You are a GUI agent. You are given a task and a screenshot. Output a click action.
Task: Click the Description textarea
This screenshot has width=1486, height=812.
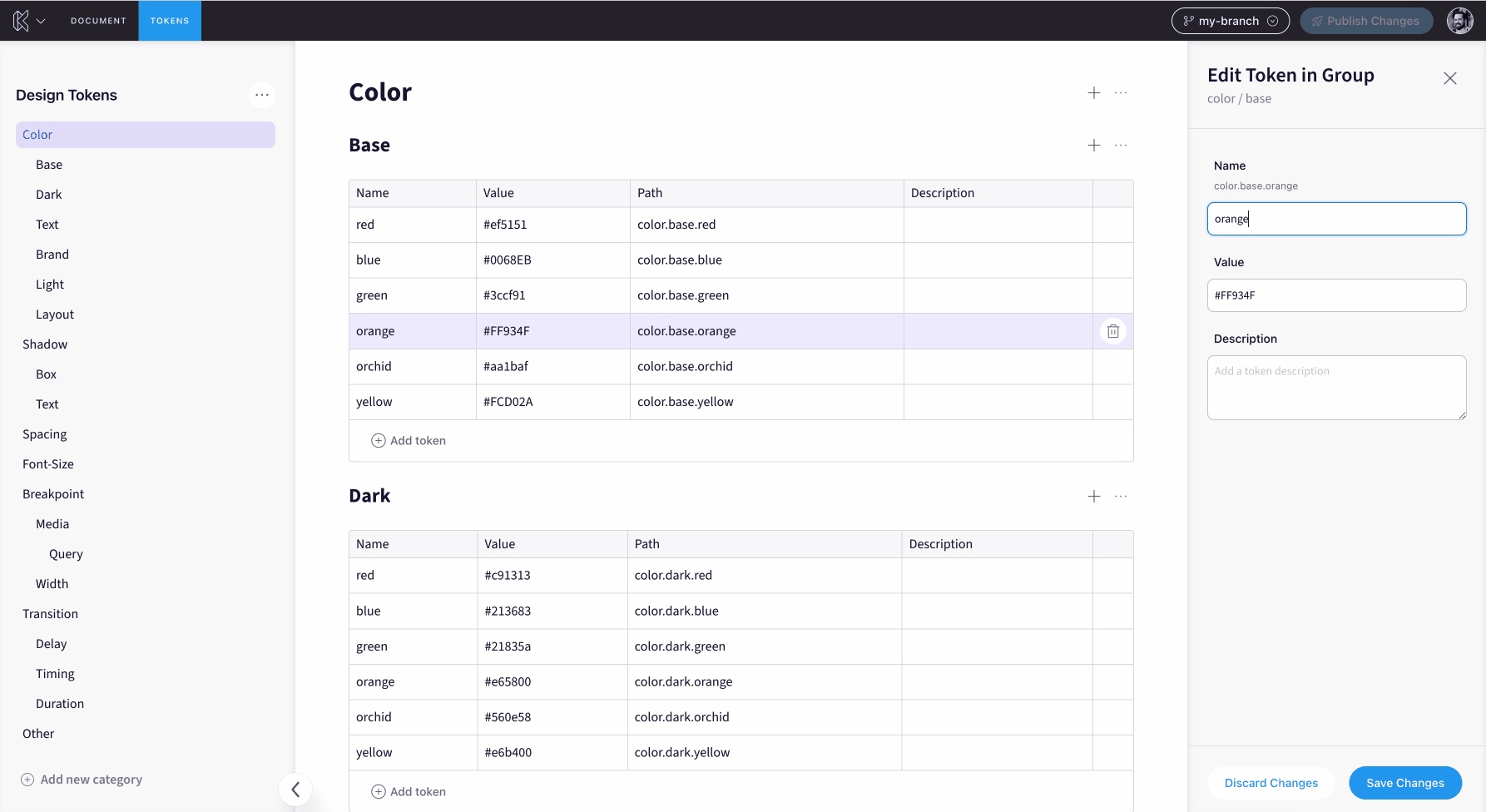coord(1336,388)
